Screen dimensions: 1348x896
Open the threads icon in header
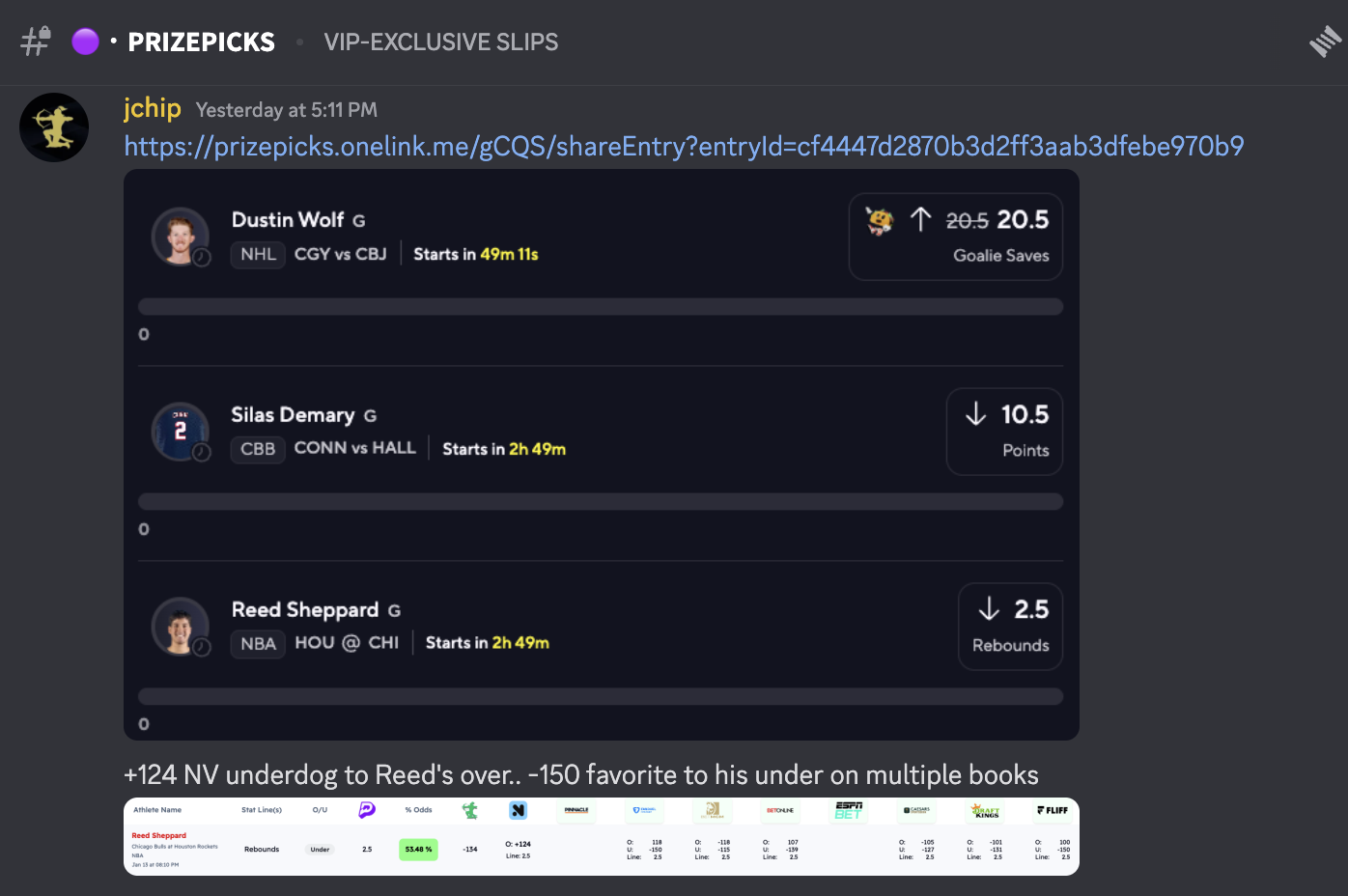click(1325, 42)
